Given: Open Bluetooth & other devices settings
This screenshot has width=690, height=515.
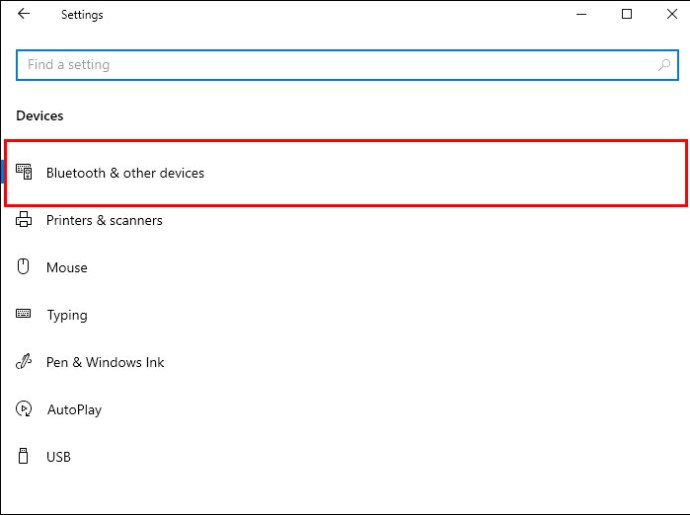Looking at the screenshot, I should pyautogui.click(x=345, y=173).
